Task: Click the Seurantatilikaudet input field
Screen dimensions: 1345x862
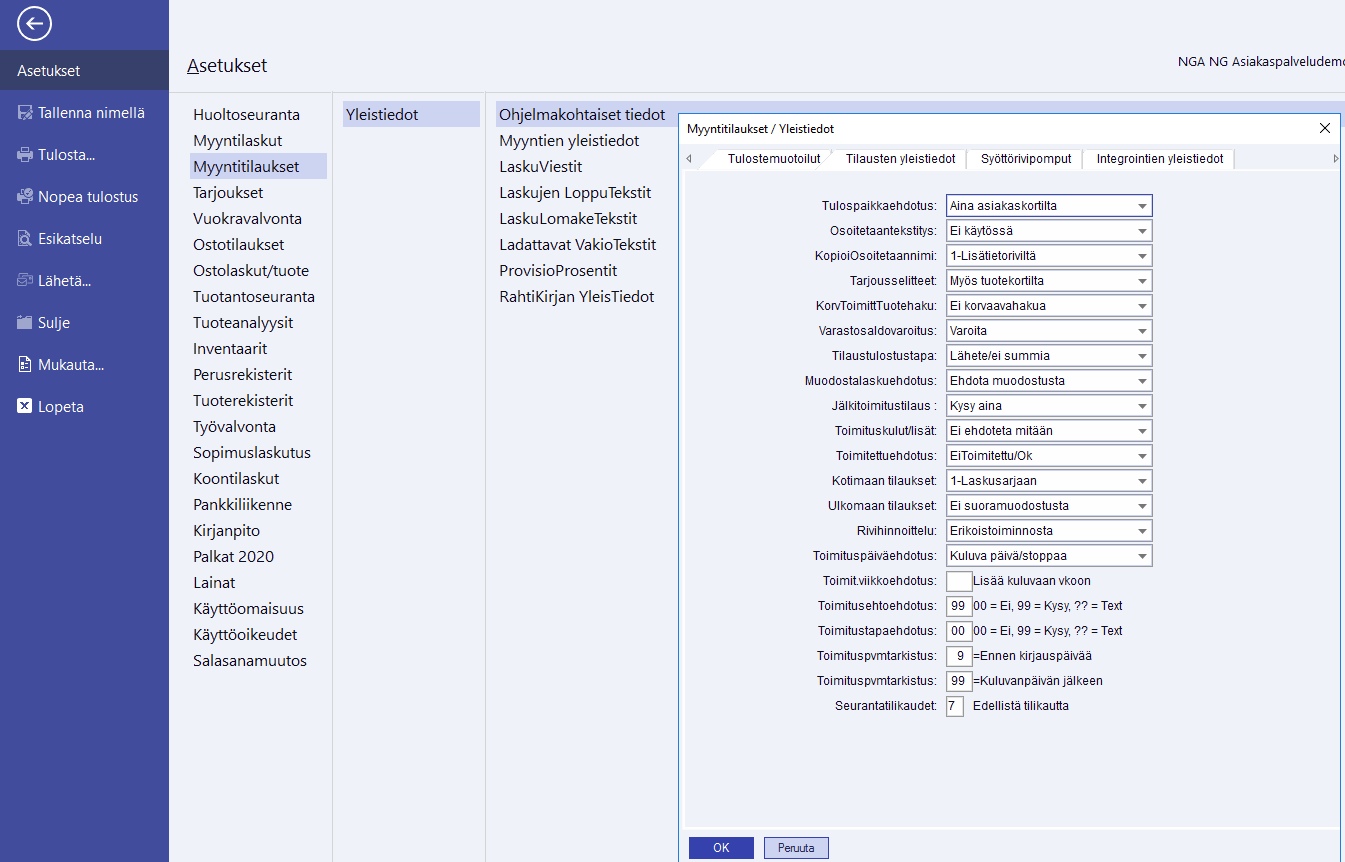Action: tap(955, 706)
